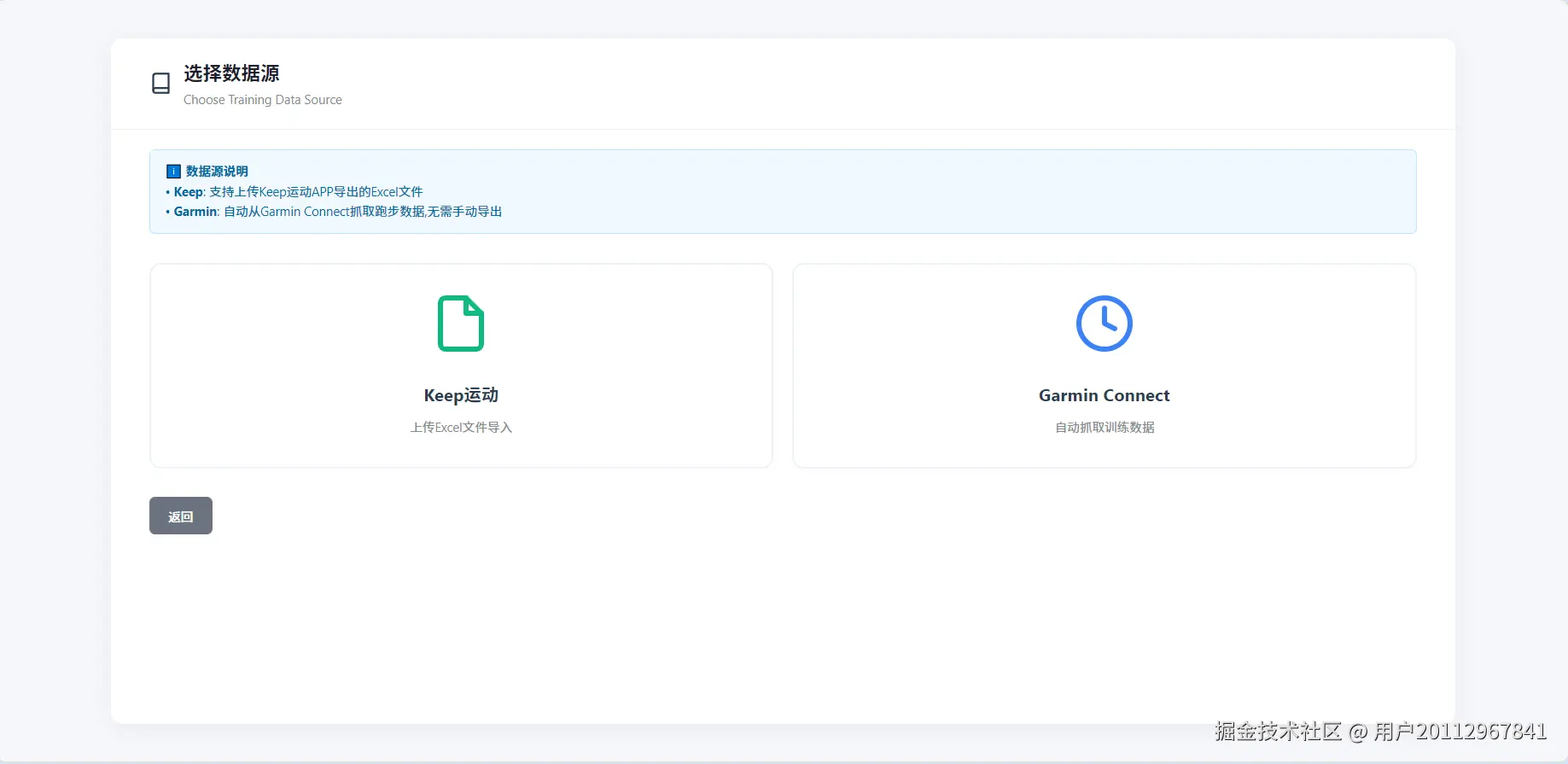Click the blue info icon in 数据源说明
Viewport: 1568px width, 764px height.
tap(173, 171)
